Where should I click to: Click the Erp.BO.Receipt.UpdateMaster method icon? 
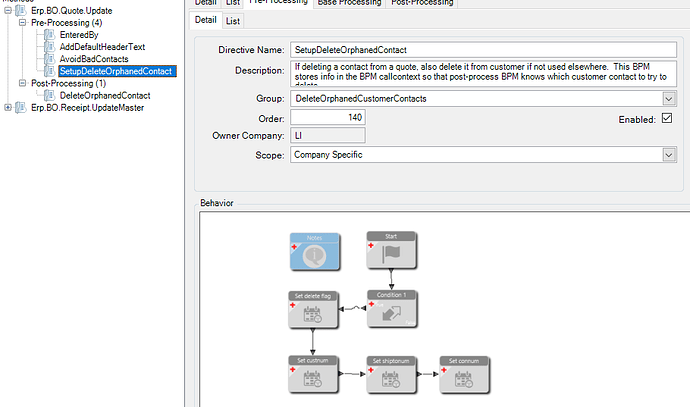[x=21, y=107]
